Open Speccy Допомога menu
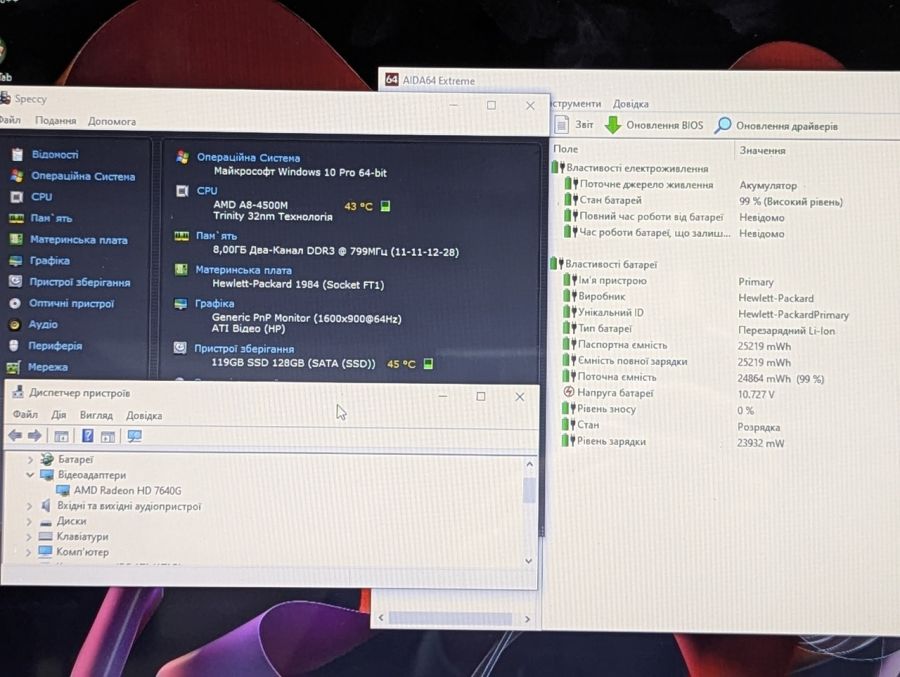This screenshot has width=900, height=677. (112, 121)
